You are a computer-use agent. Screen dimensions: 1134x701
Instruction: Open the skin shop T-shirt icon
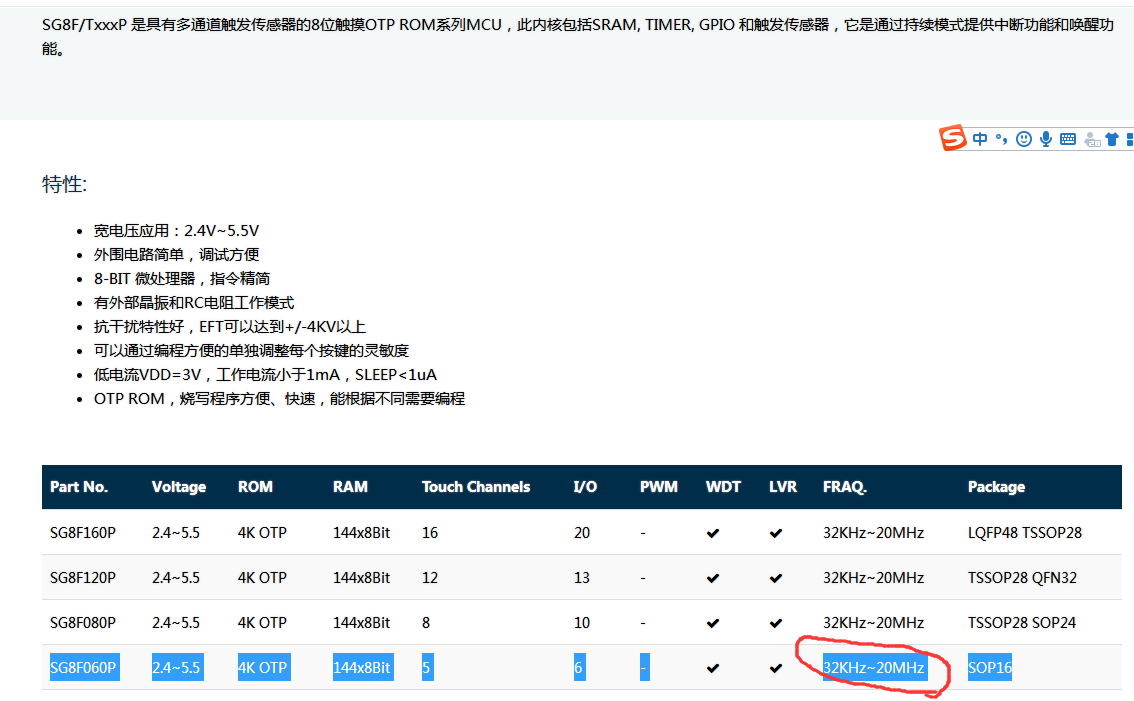[1113, 139]
